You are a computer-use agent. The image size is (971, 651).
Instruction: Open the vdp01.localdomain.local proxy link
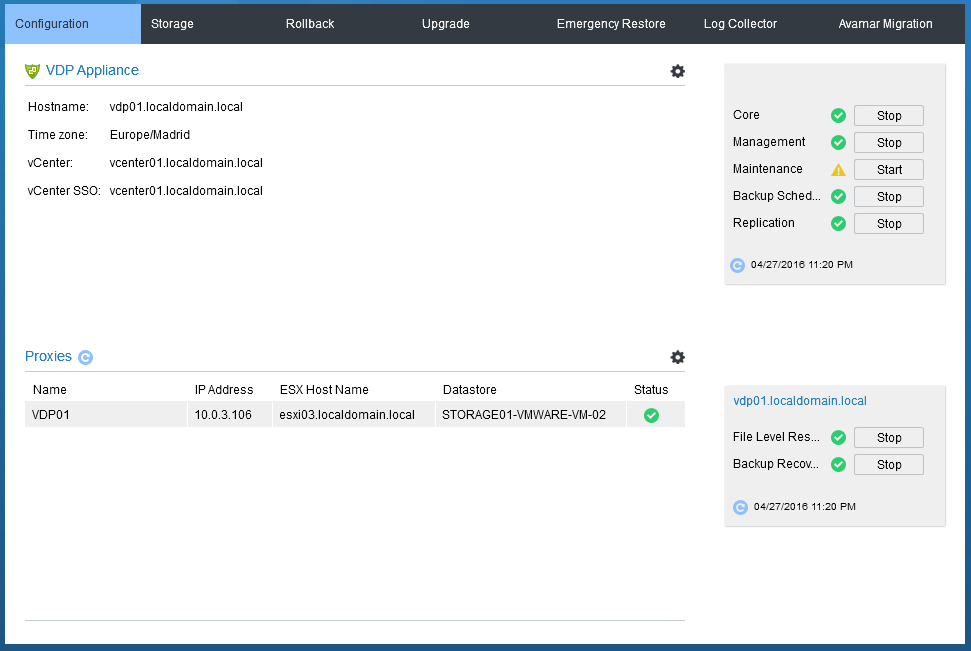(x=799, y=401)
